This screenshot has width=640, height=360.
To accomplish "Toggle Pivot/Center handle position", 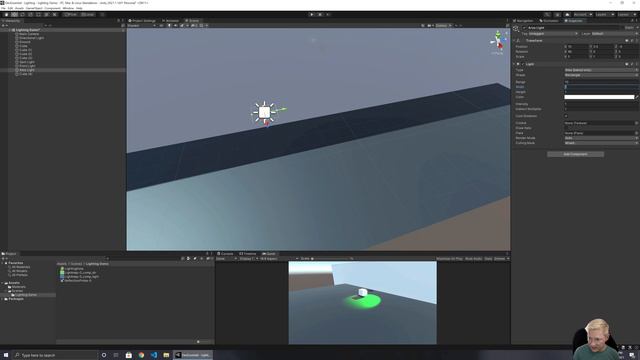I will click(71, 14).
